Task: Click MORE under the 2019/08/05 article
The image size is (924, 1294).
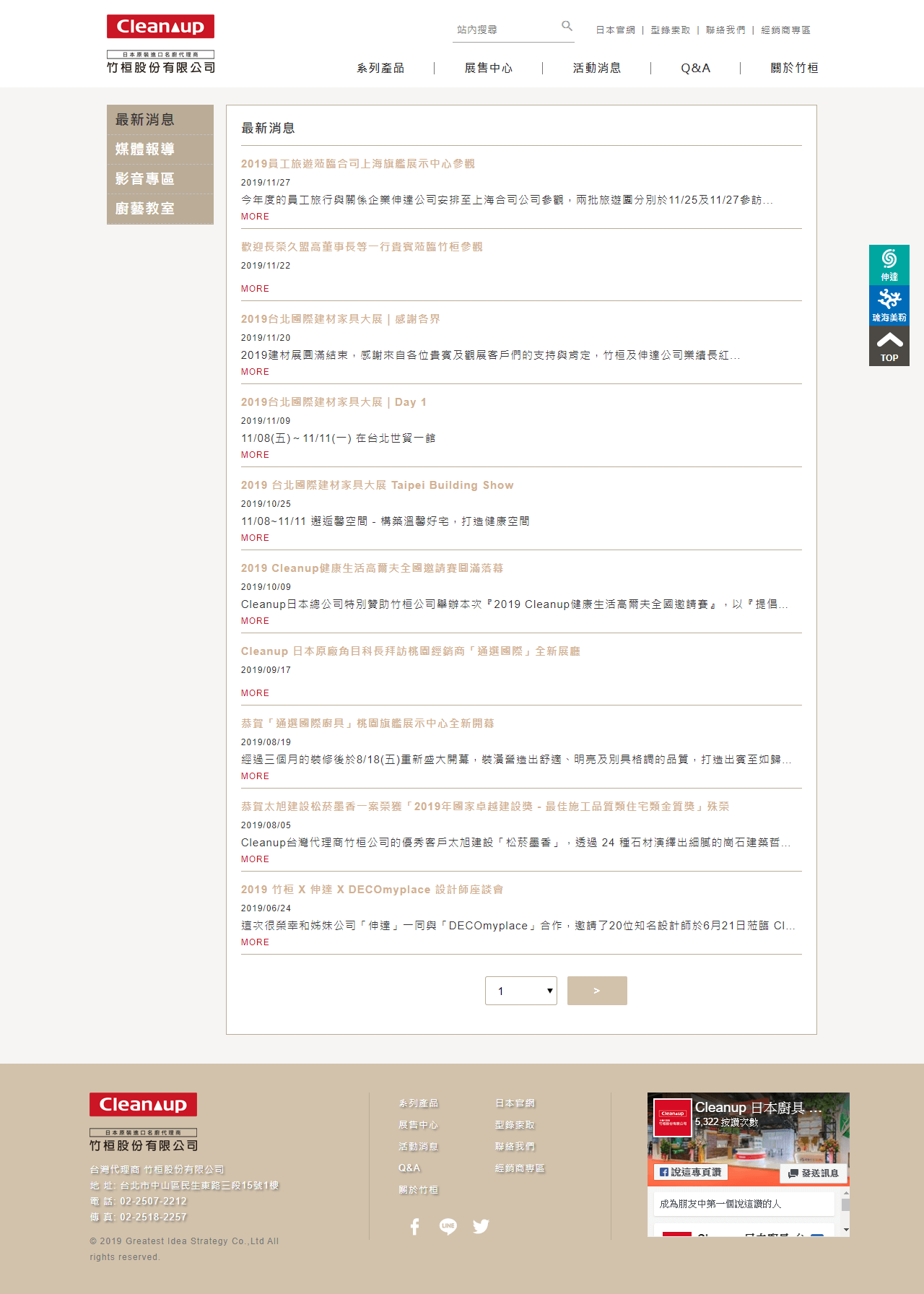Action: coord(255,859)
